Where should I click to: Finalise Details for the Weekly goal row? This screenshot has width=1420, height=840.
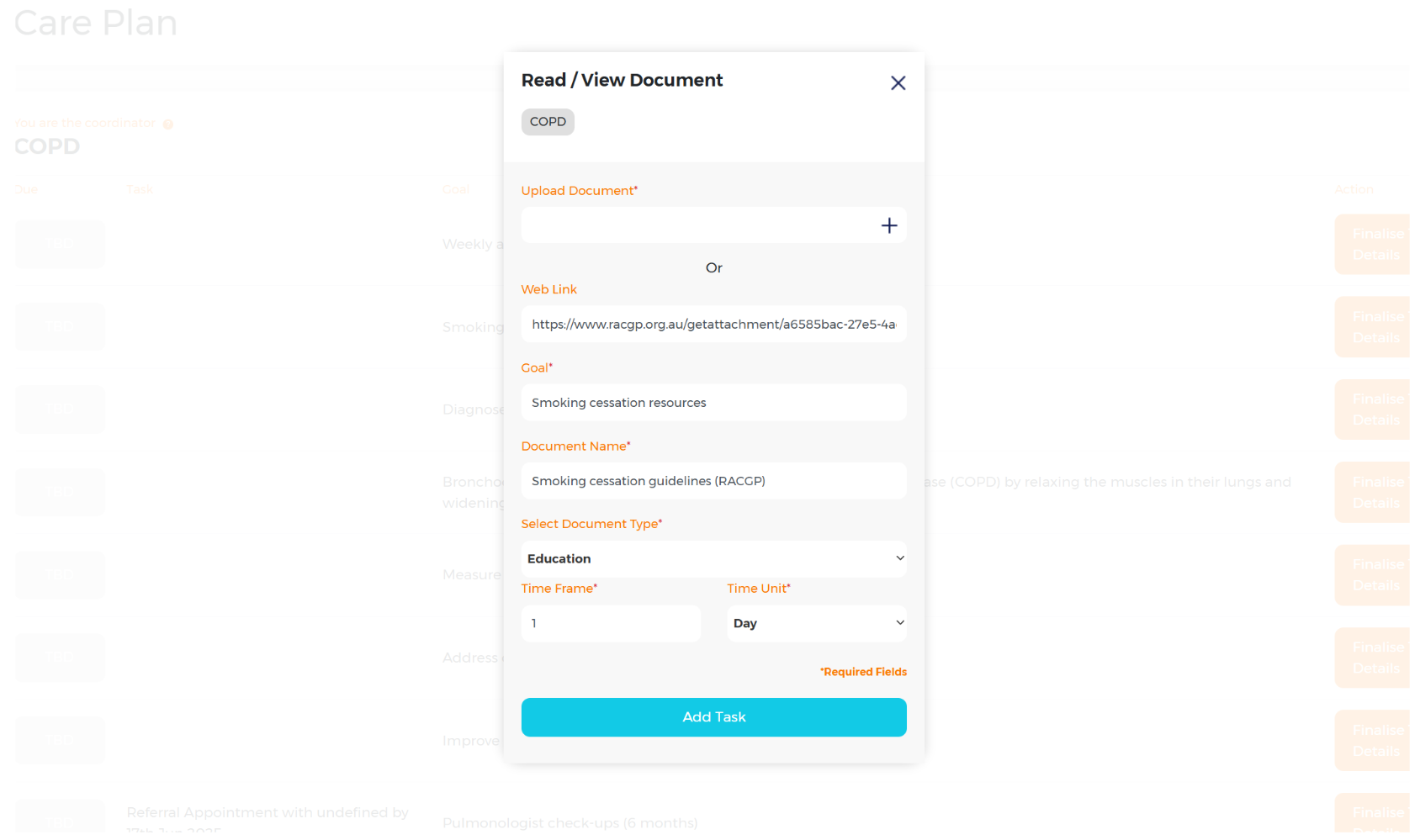pos(1373,245)
